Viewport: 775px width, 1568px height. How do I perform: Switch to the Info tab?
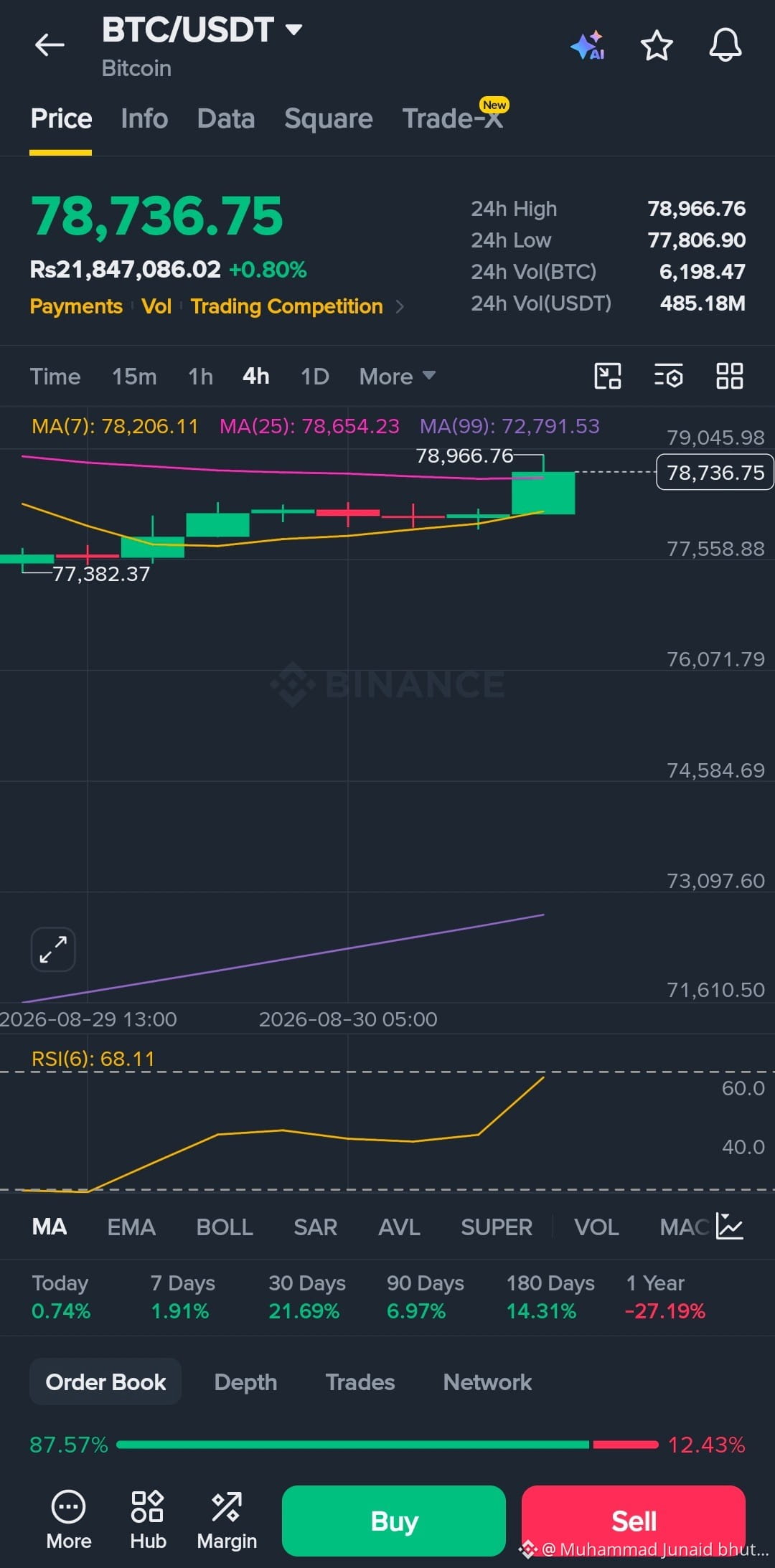coord(144,118)
